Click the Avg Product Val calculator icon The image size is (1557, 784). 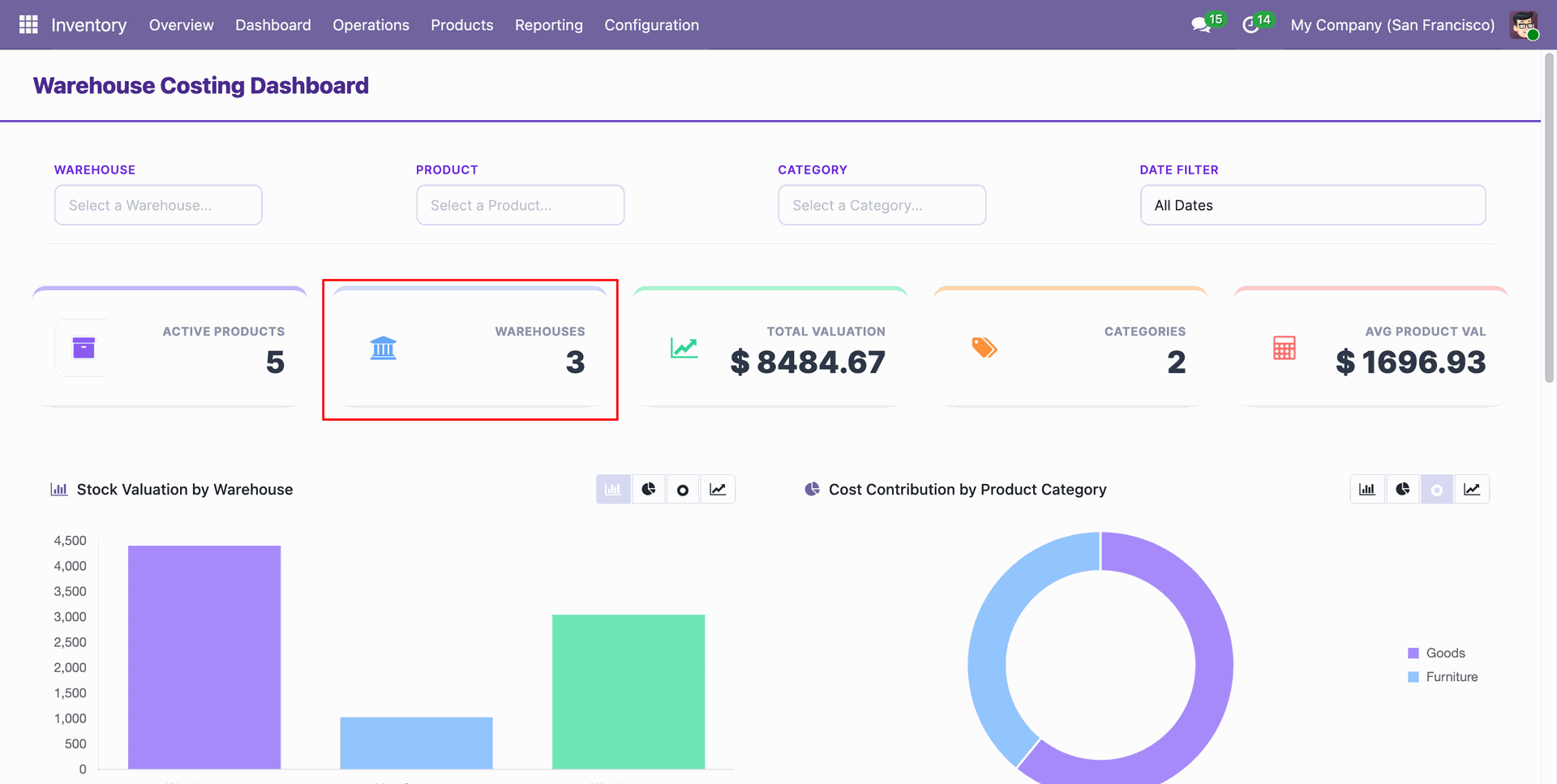1285,348
